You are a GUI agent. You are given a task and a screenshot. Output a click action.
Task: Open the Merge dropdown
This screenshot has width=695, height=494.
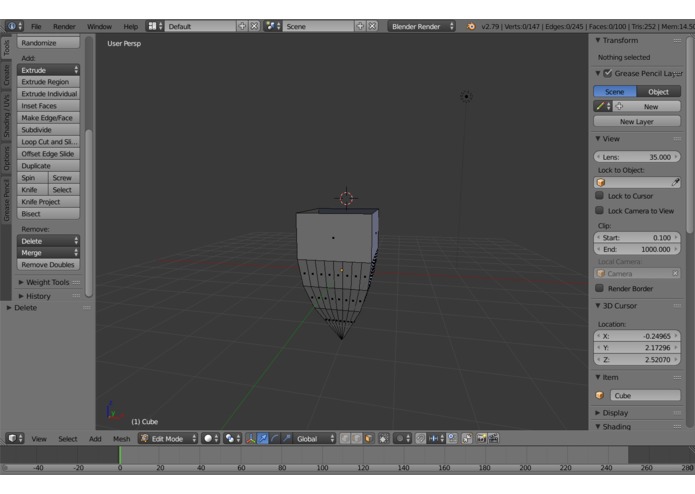point(48,253)
